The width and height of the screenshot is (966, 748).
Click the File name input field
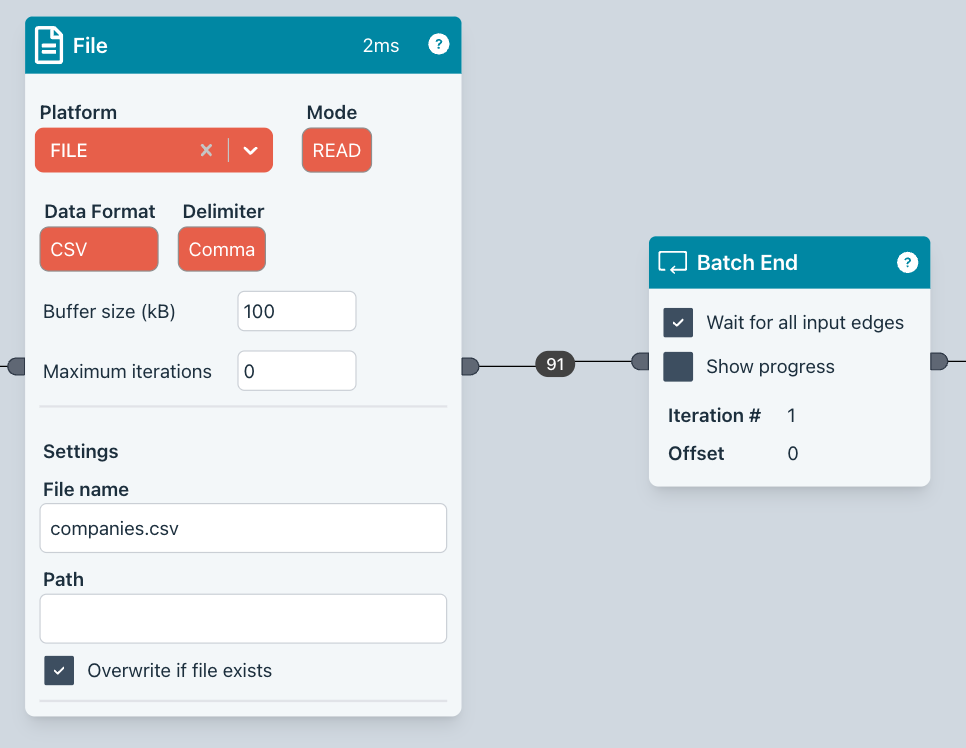click(243, 528)
